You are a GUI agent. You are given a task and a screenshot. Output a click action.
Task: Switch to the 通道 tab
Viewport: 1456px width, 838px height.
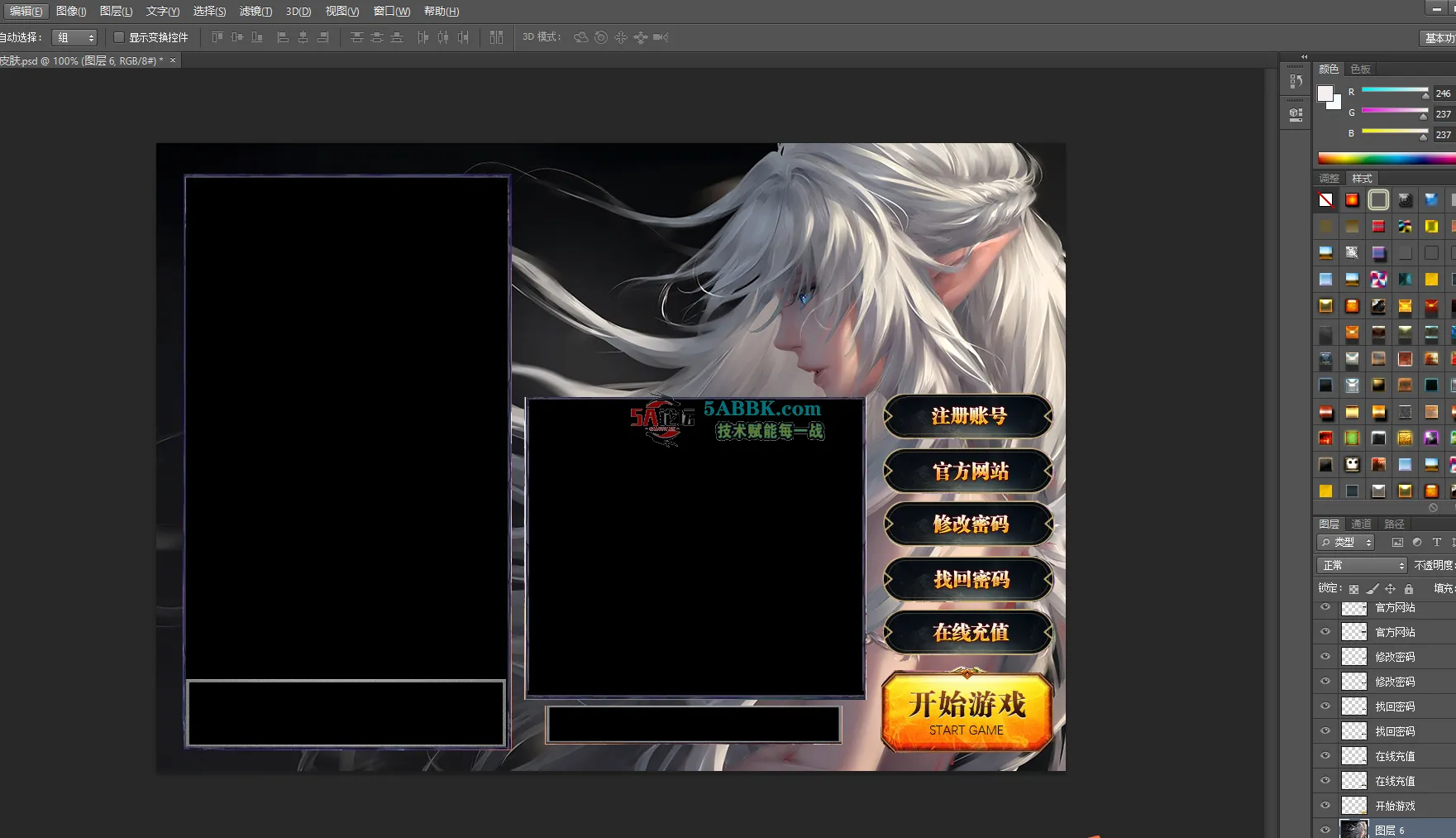[1361, 524]
